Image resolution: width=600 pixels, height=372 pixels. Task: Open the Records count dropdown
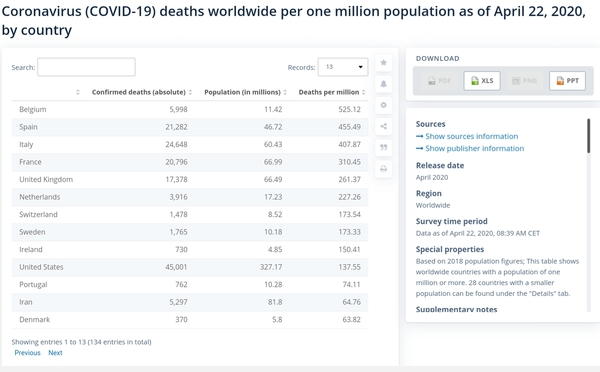343,67
